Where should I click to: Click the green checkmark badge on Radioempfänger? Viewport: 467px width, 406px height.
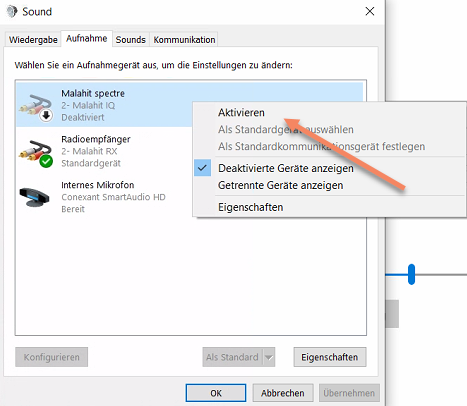pos(46,162)
